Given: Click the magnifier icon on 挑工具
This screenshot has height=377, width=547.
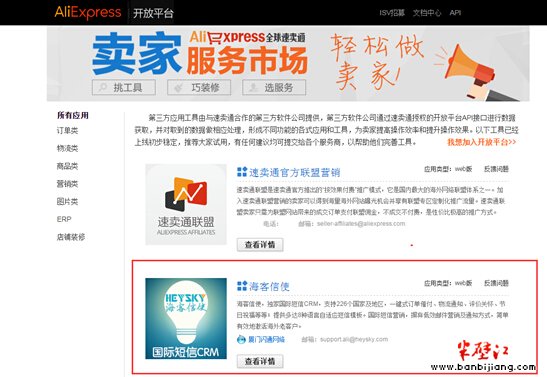Looking at the screenshot, I should tap(103, 87).
